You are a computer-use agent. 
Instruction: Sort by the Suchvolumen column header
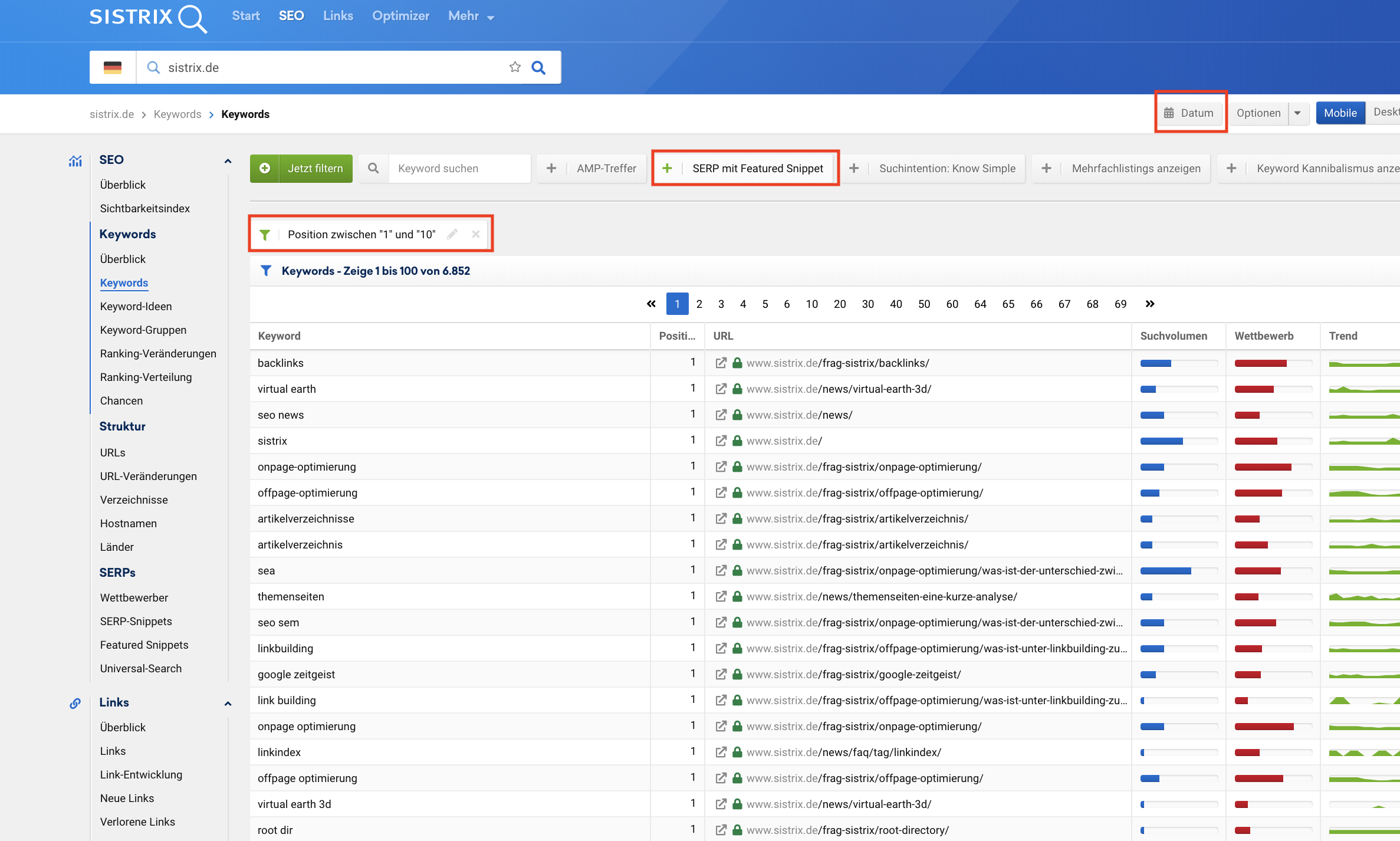click(x=1174, y=336)
